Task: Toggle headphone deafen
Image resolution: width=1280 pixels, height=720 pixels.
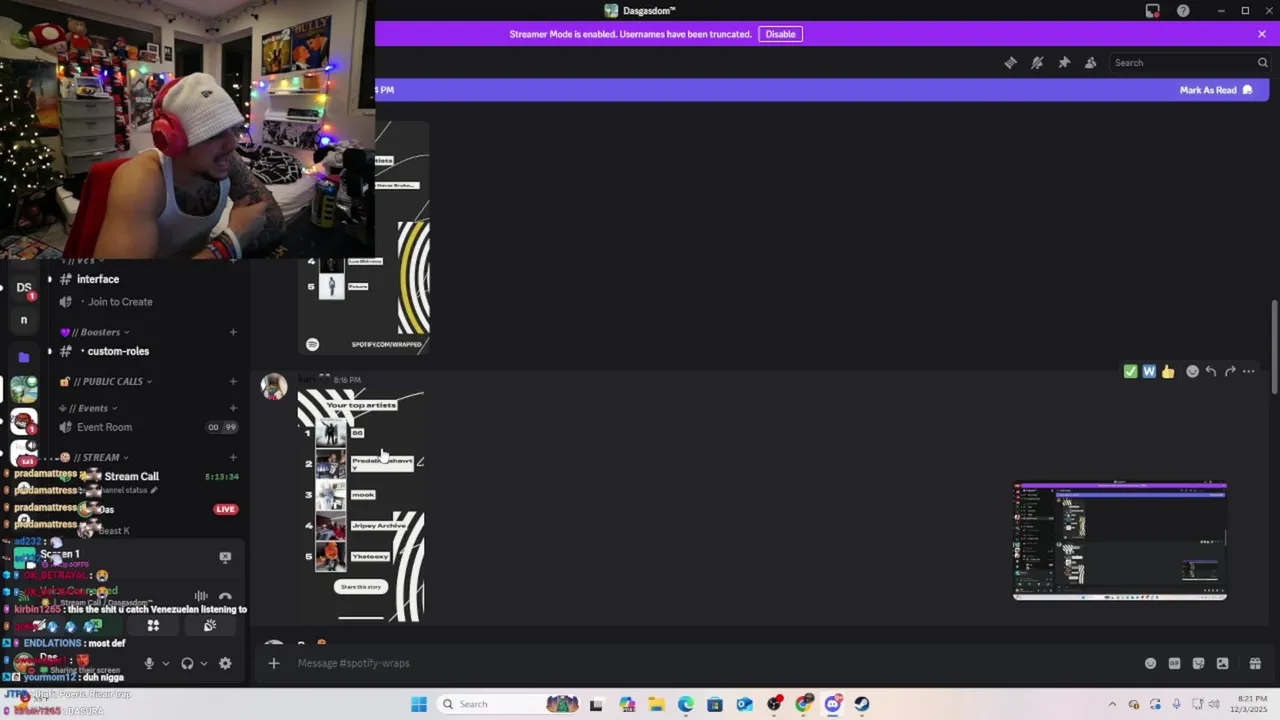Action: [x=187, y=663]
